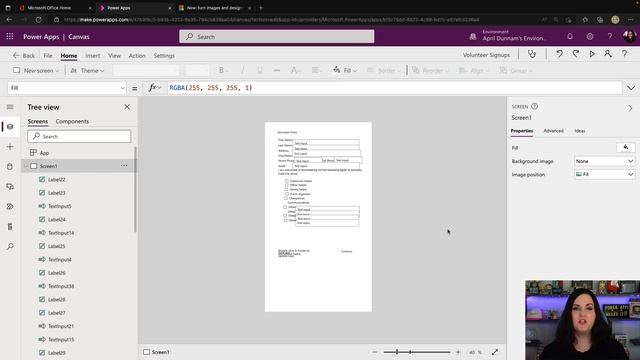Viewport: 640px width, 360px height.
Task: Open the Image position dropdown
Action: pyautogui.click(x=604, y=174)
